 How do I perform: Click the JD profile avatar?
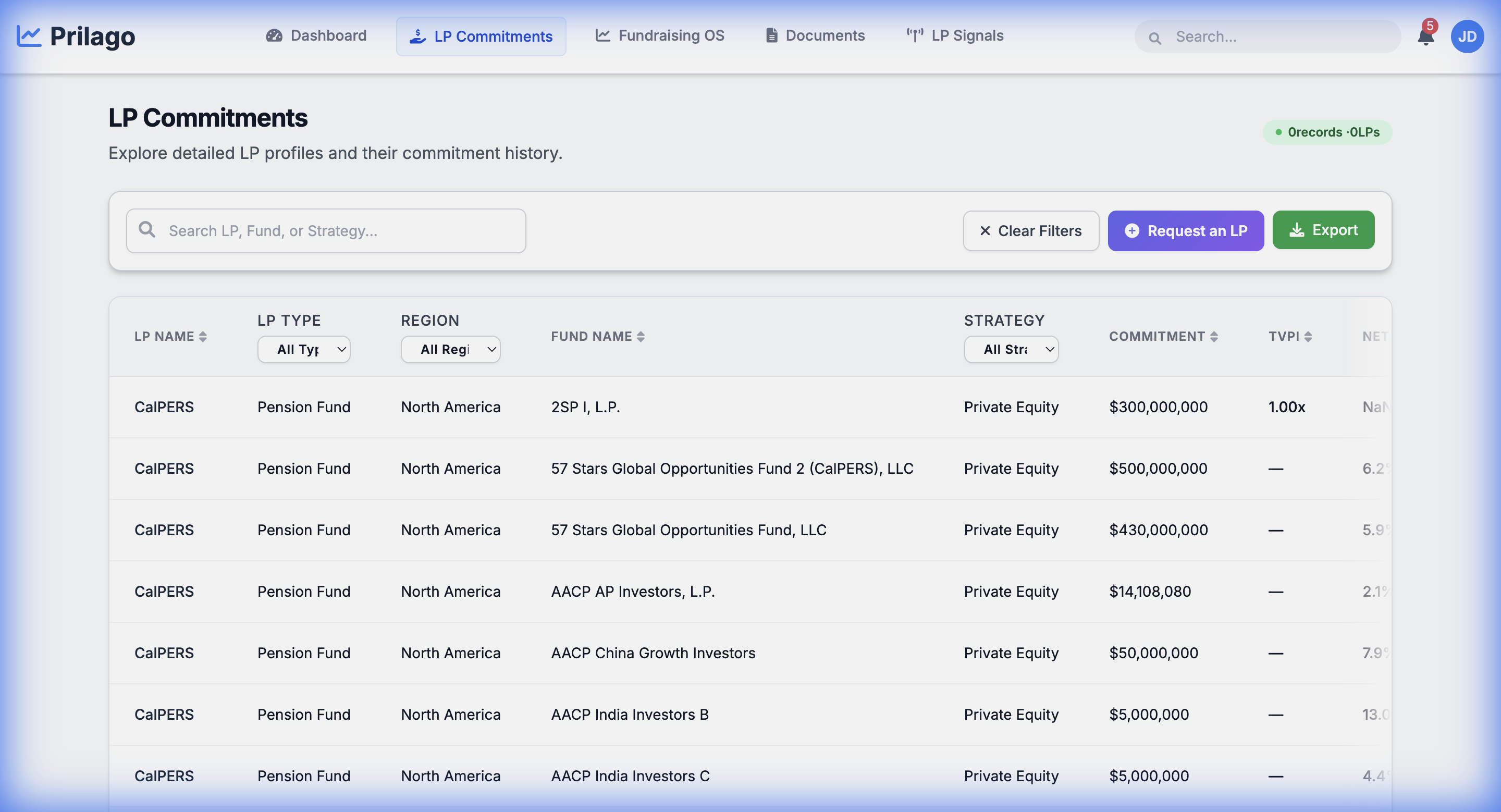tap(1468, 36)
